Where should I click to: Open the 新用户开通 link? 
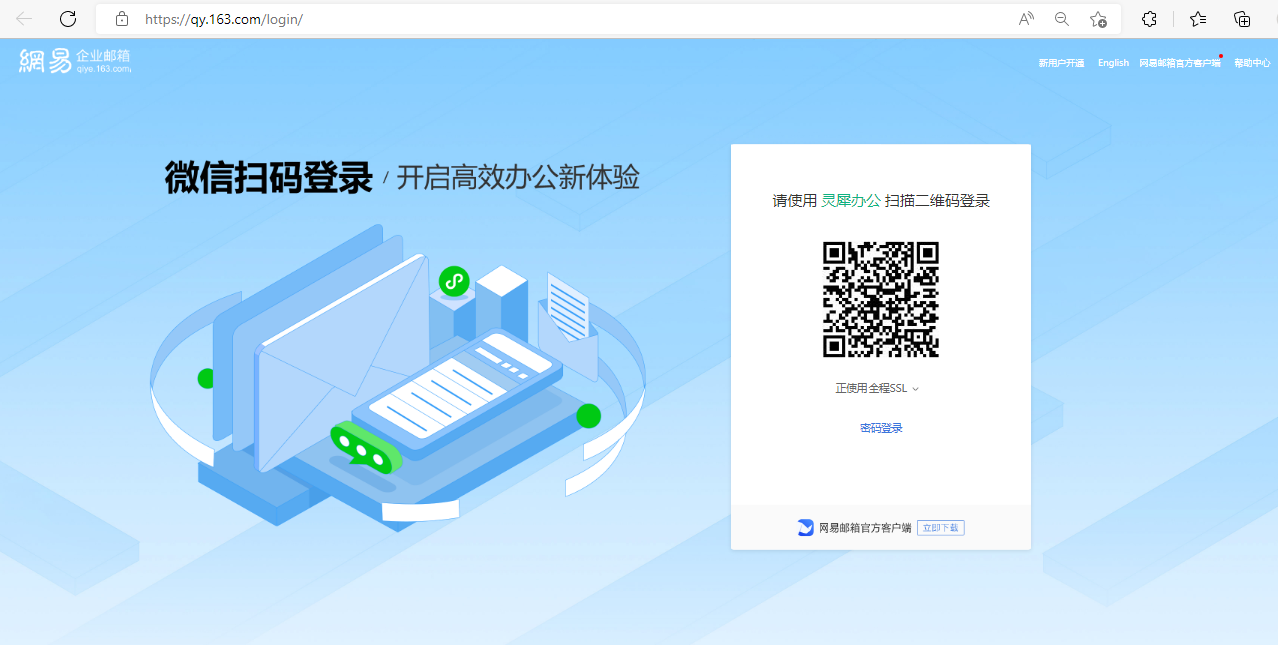point(1061,63)
